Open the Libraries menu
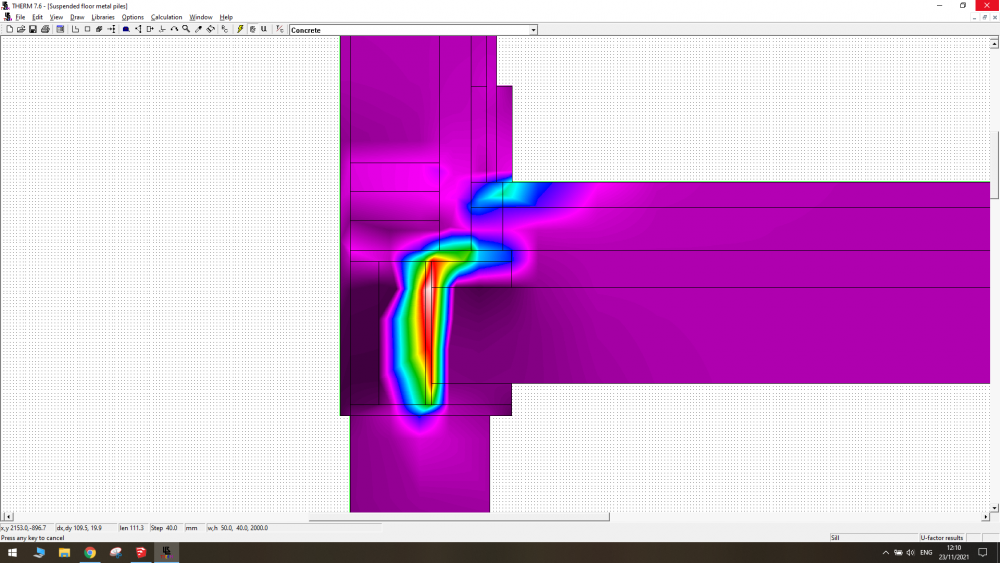Viewport: 1000px width, 563px height. pyautogui.click(x=103, y=17)
